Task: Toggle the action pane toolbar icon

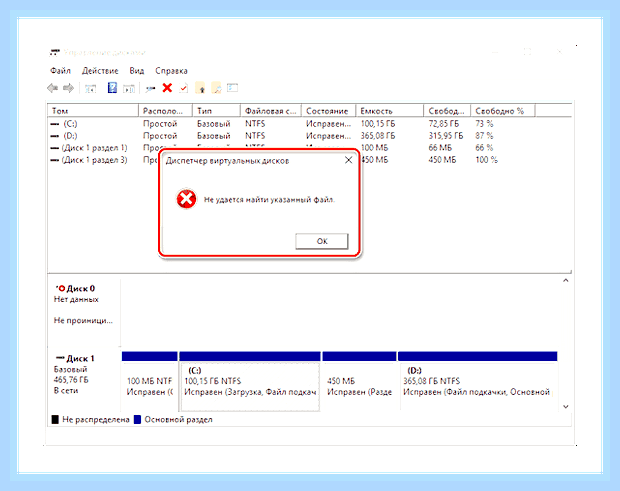Action: point(129,89)
